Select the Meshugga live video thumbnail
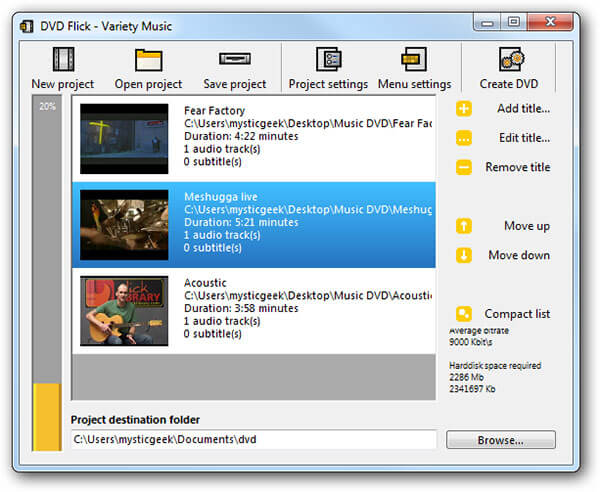 (124, 225)
